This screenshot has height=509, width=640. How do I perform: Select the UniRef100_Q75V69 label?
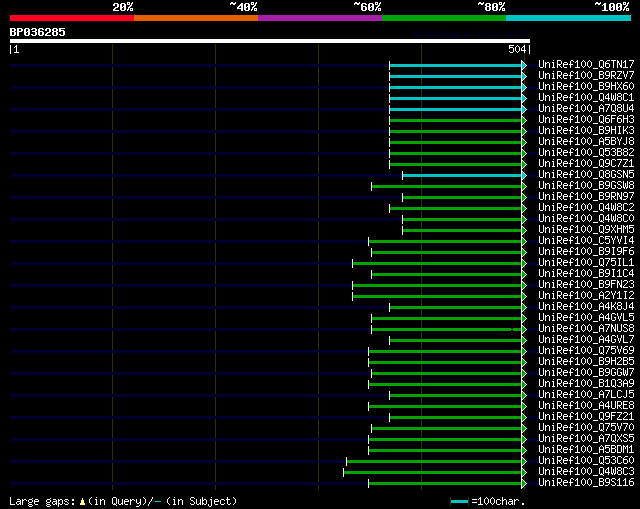click(586, 351)
